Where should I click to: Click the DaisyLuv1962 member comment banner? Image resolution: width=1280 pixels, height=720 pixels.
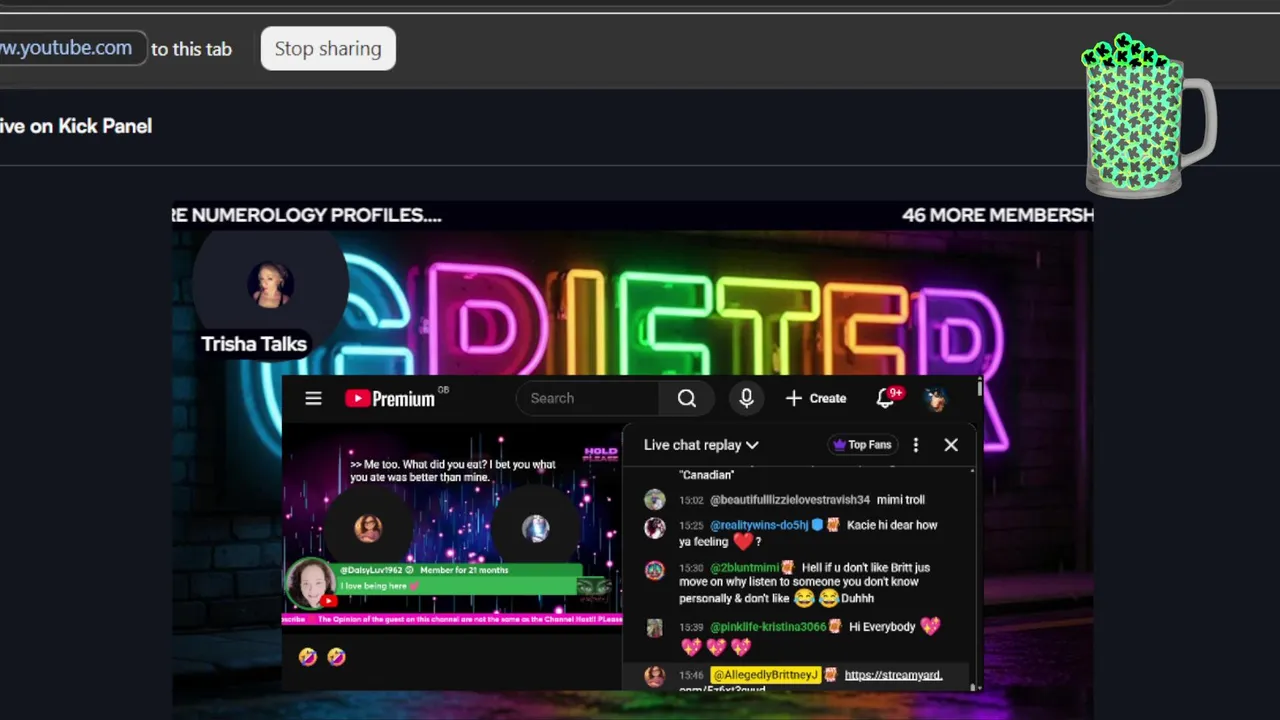[459, 579]
